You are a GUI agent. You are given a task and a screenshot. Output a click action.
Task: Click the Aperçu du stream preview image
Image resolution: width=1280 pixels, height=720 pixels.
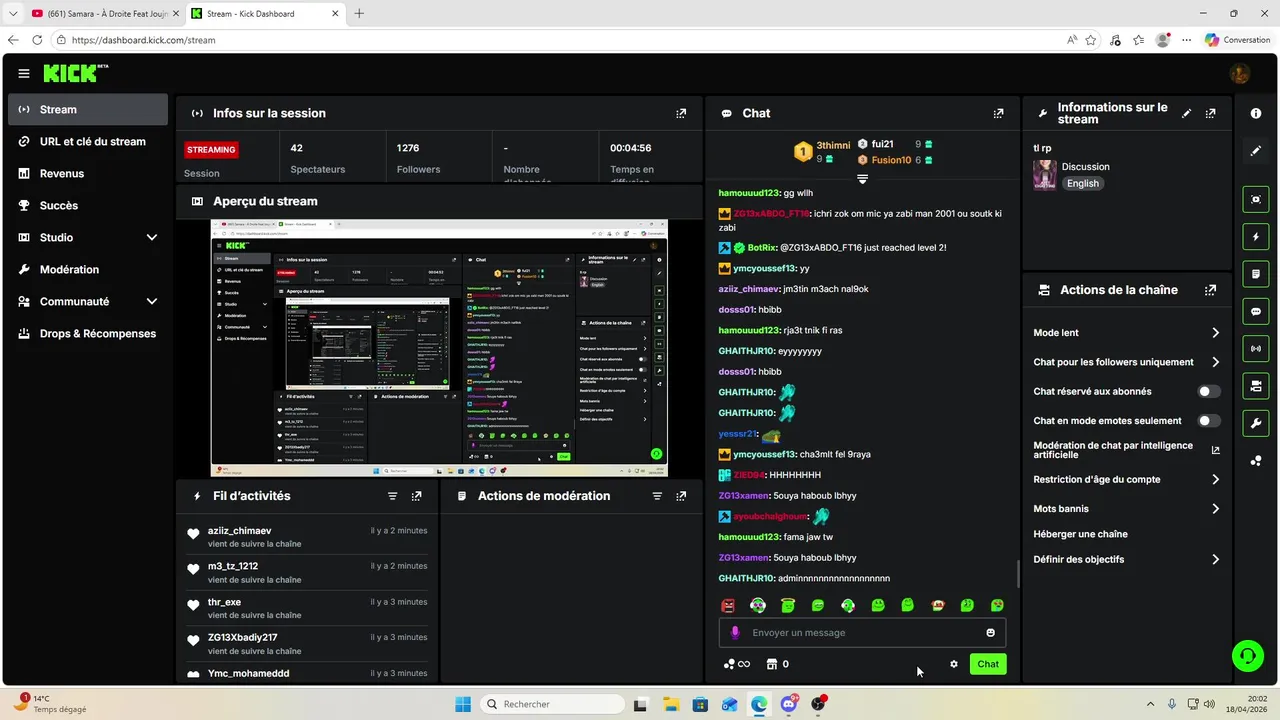click(439, 348)
